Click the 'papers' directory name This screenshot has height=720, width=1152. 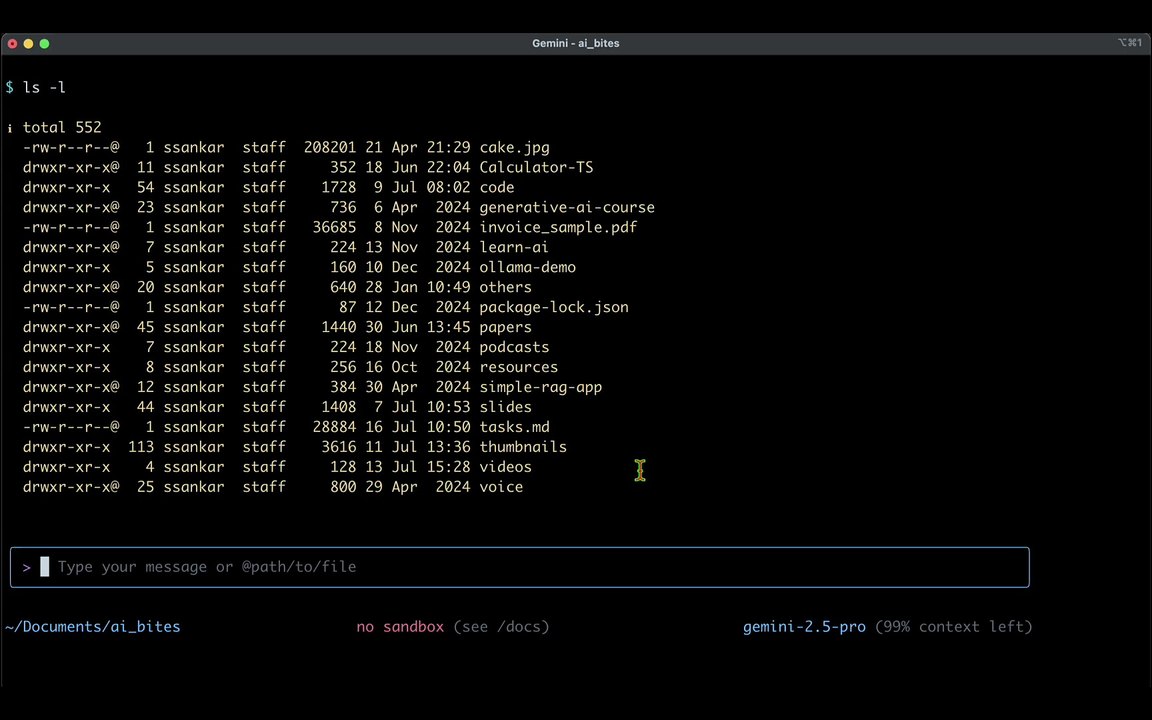(505, 327)
